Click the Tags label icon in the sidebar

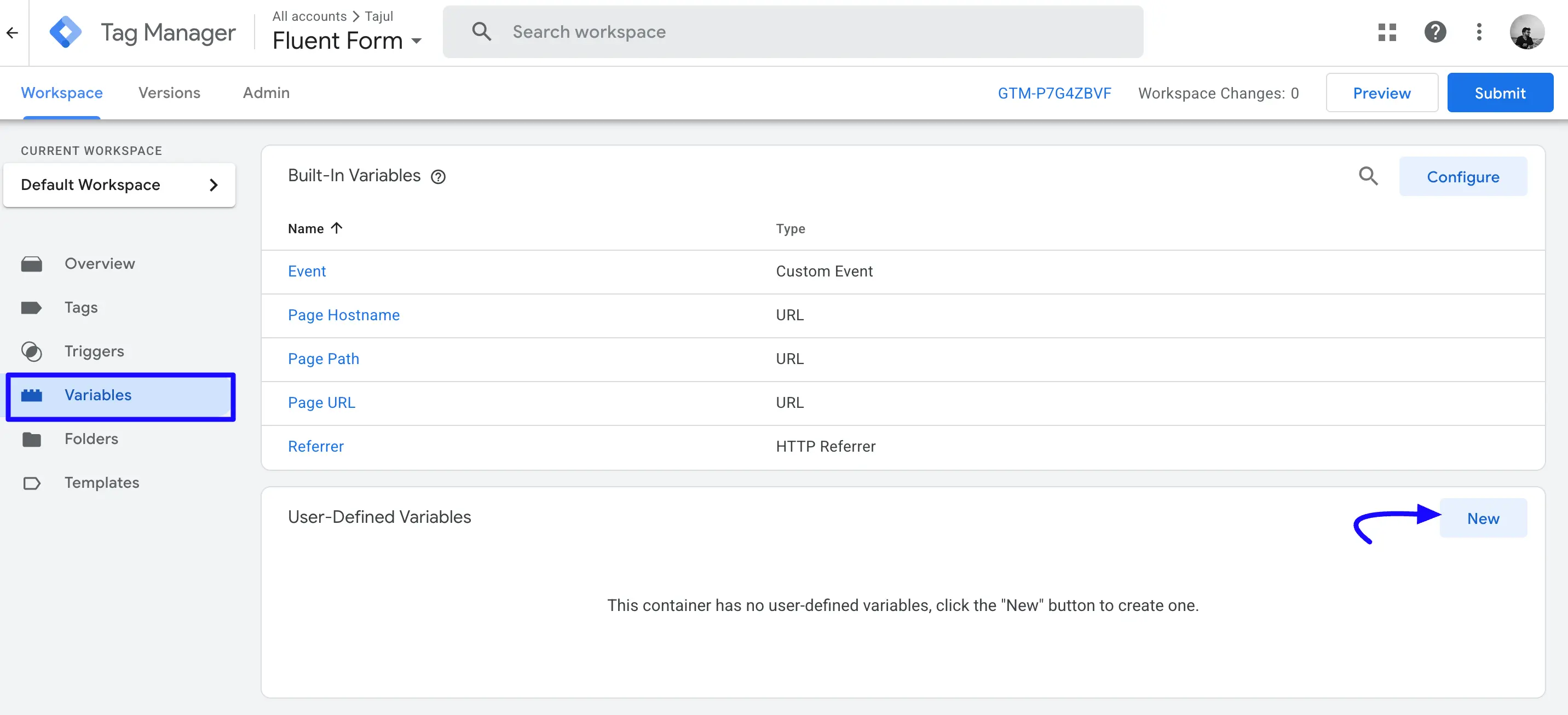tap(32, 308)
